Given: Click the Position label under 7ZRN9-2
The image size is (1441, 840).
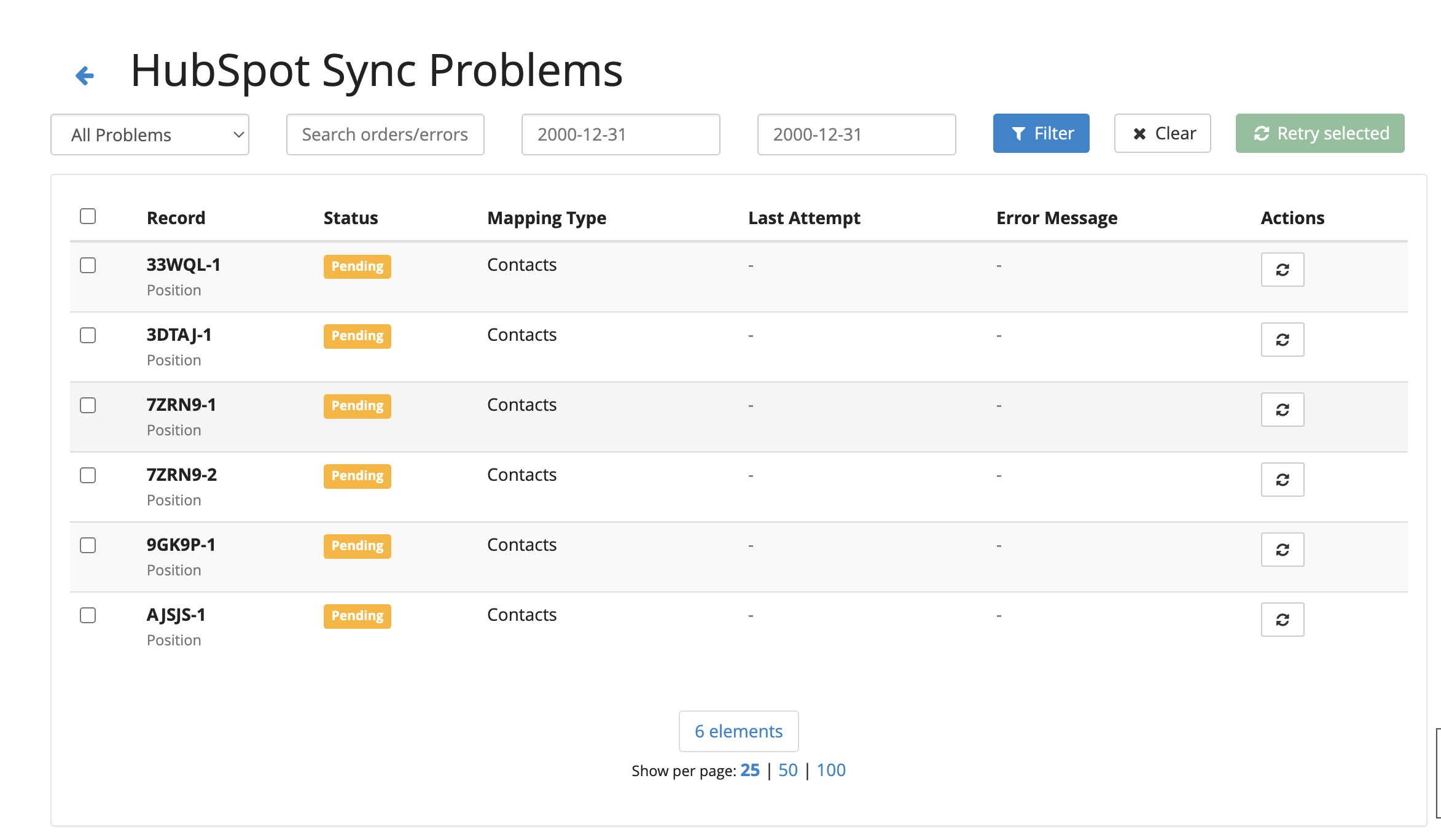Looking at the screenshot, I should (x=174, y=500).
